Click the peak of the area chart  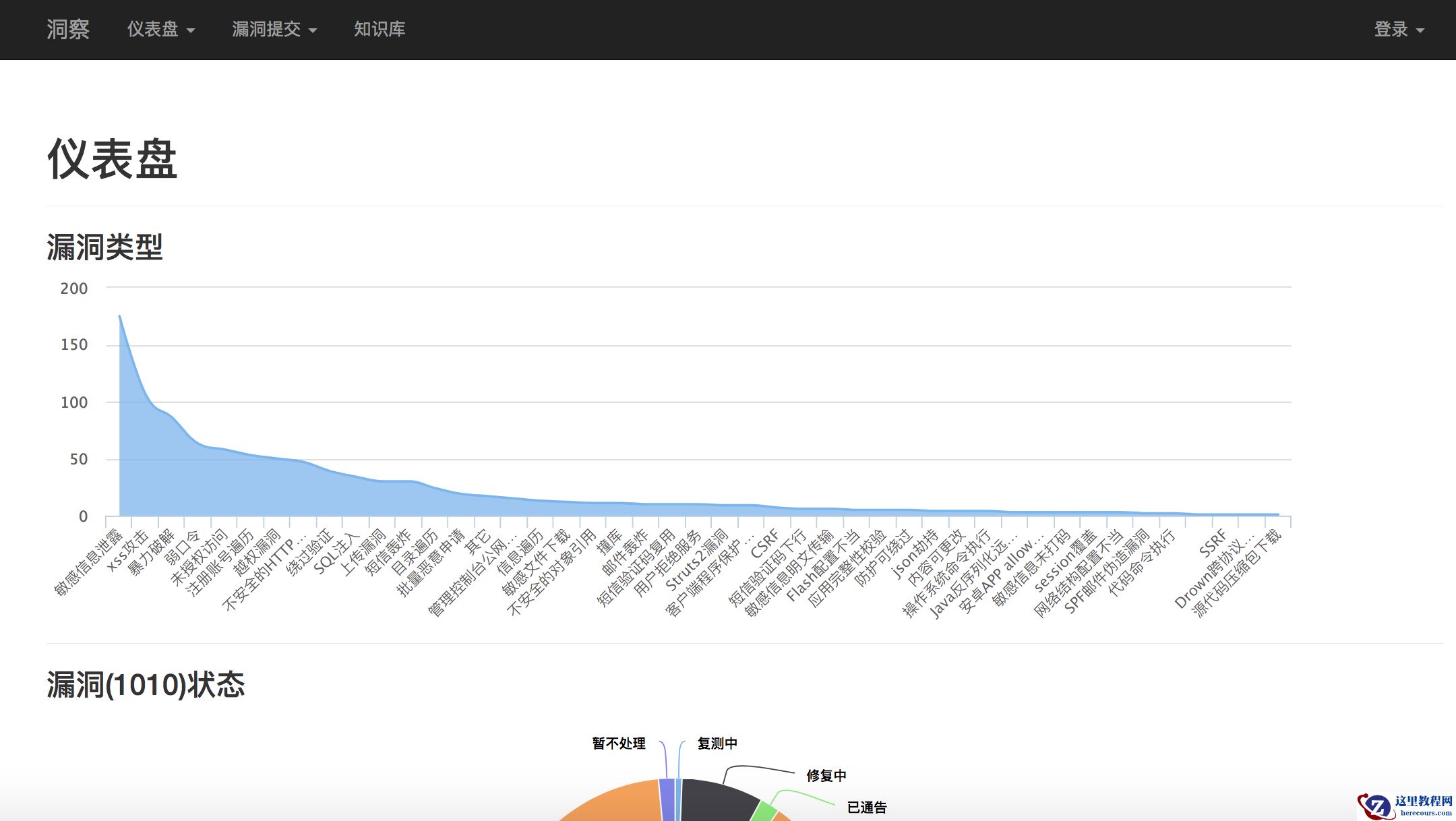tap(120, 316)
